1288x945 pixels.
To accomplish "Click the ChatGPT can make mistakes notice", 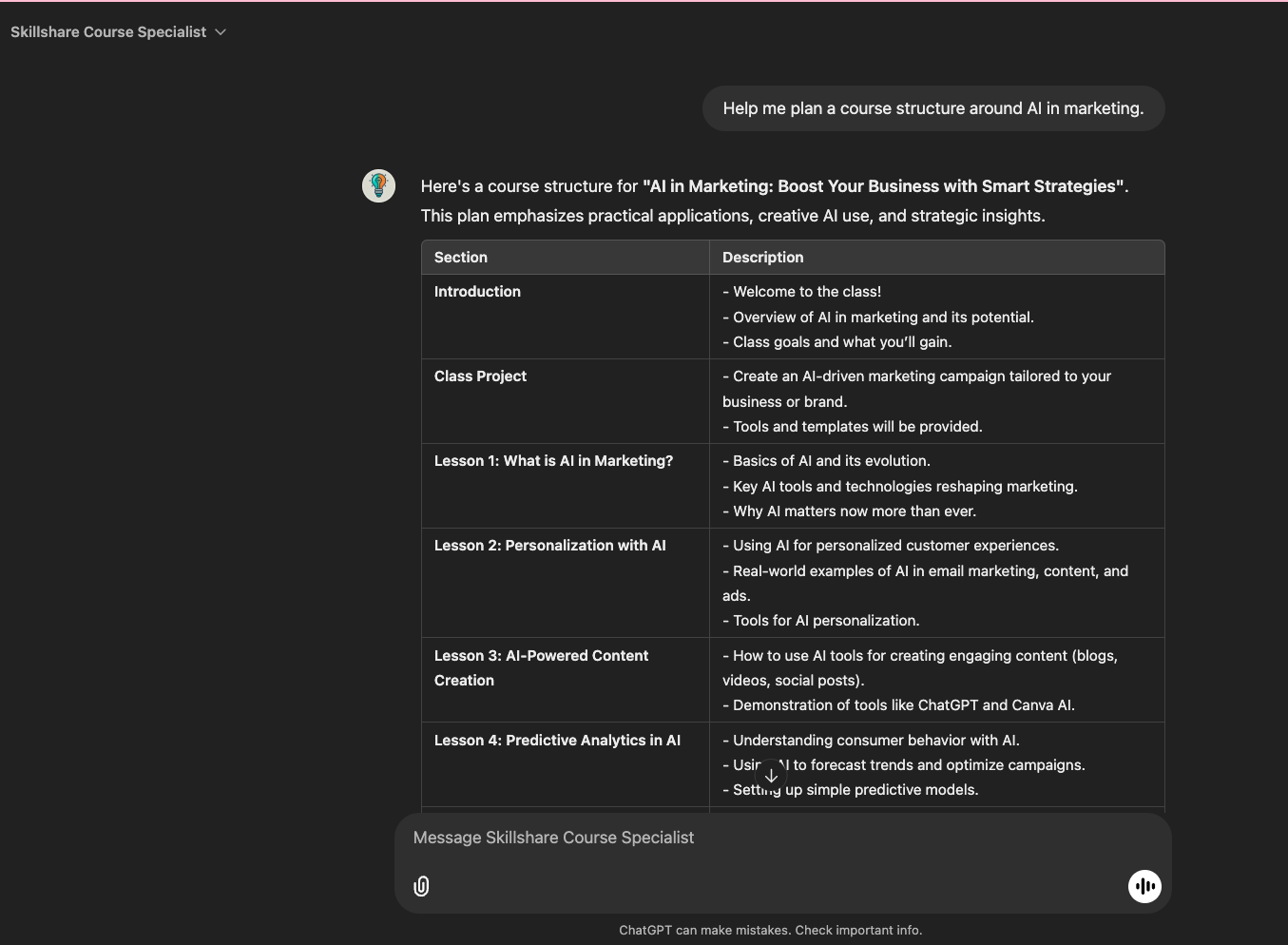I will [771, 931].
